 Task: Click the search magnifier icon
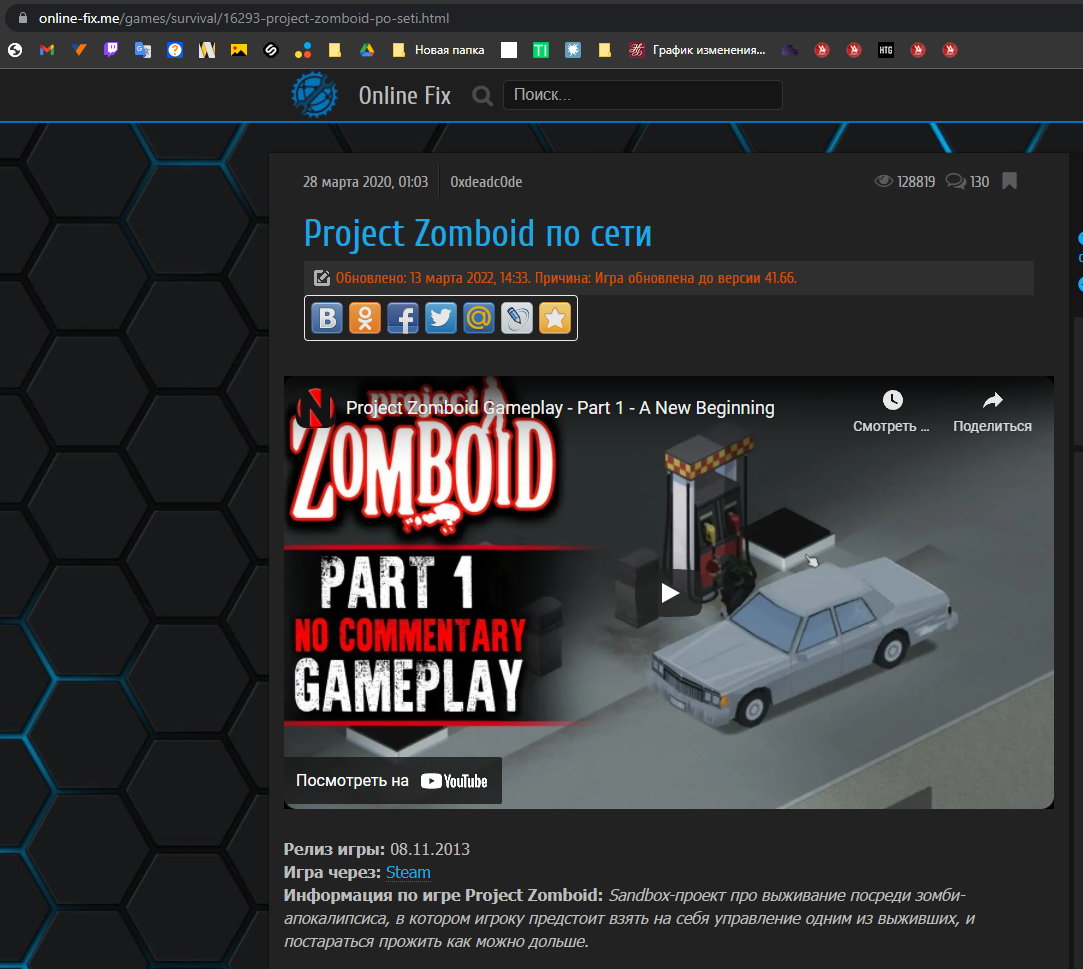tap(482, 95)
